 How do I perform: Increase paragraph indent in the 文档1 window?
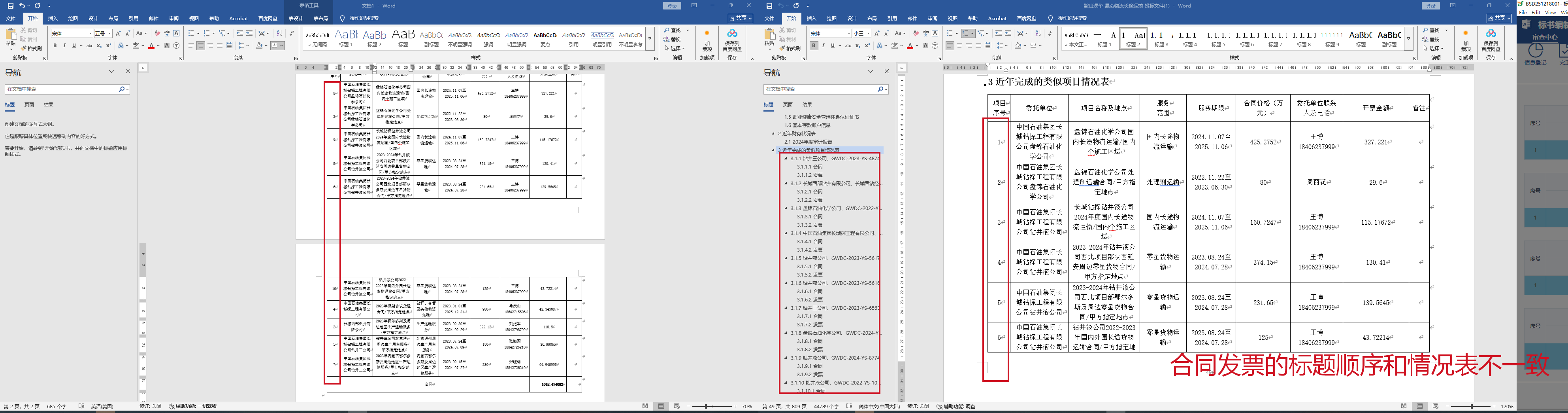pyautogui.click(x=250, y=33)
